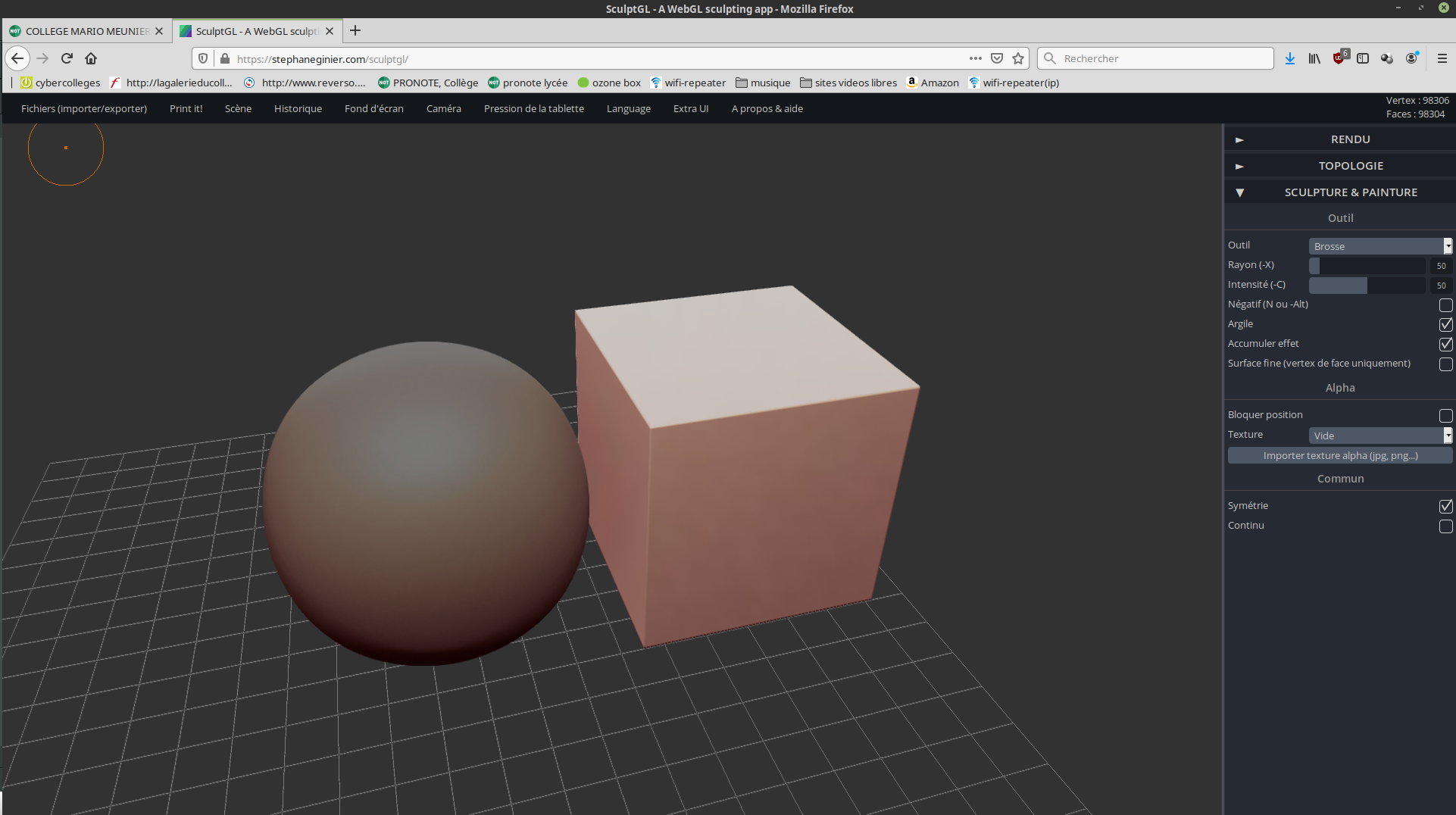Open the Firefox library
The image size is (1456, 815).
(1314, 58)
